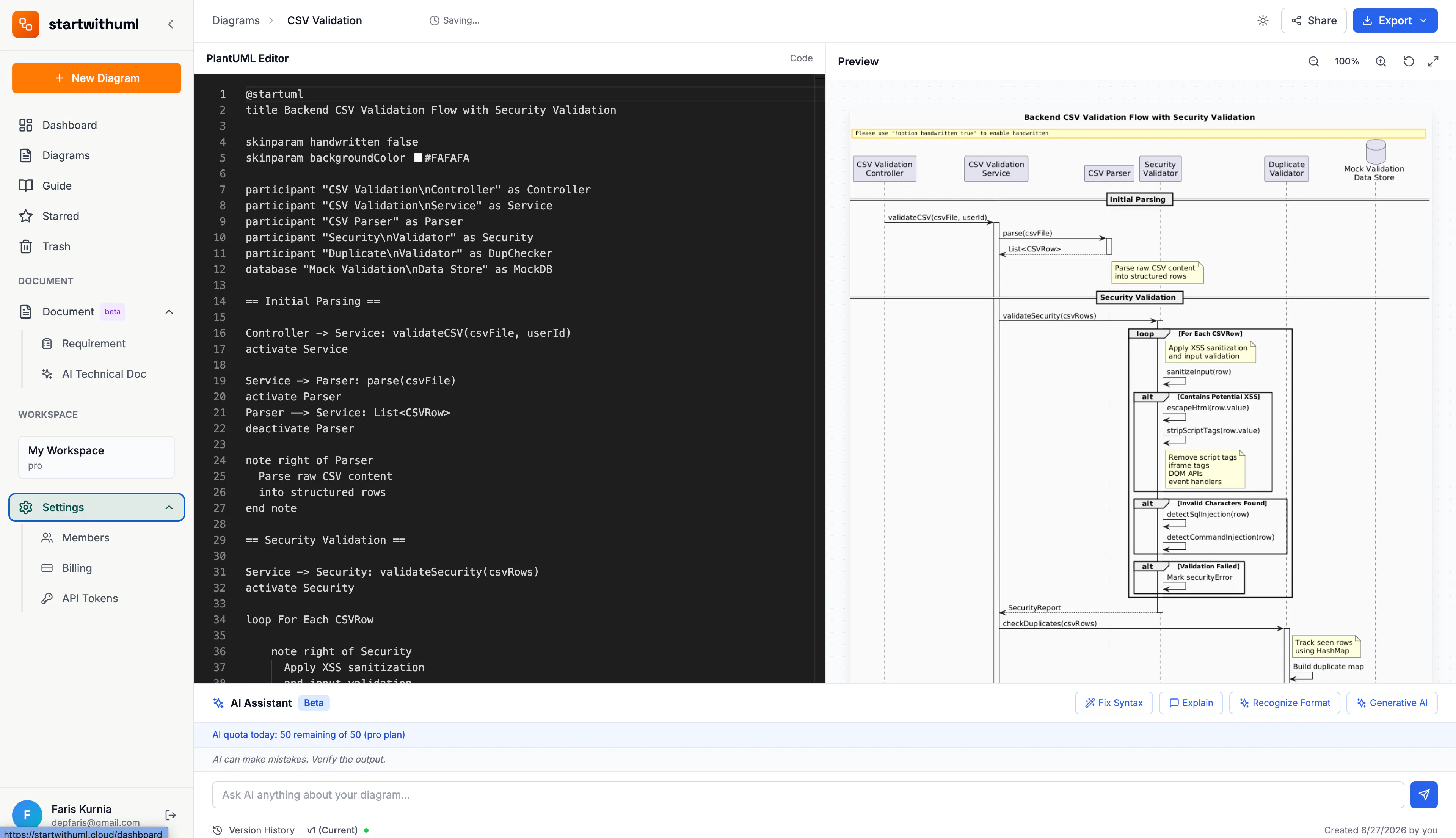1456x838 pixels.
Task: Click the Guide book icon
Action: [26, 185]
